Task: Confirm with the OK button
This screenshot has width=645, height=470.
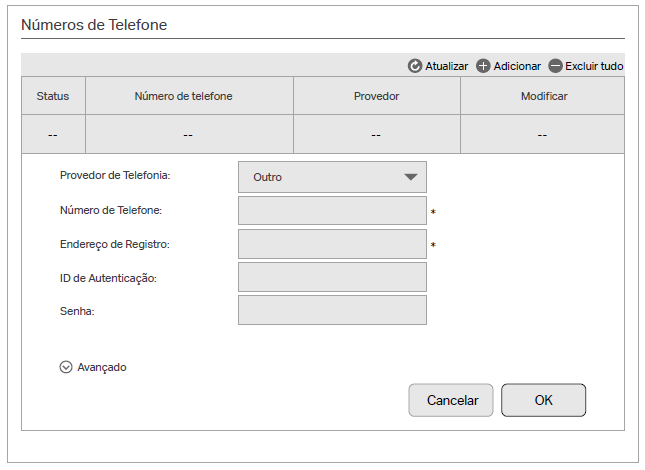Action: tap(543, 400)
